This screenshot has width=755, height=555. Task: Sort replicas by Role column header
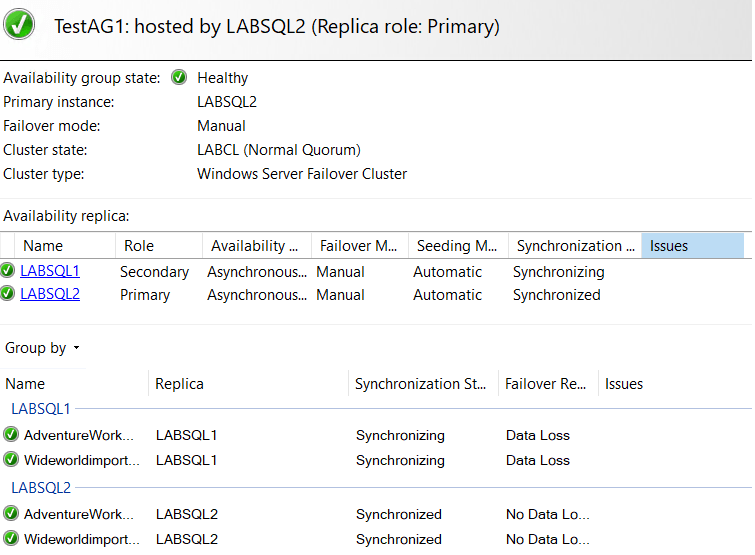pyautogui.click(x=159, y=245)
